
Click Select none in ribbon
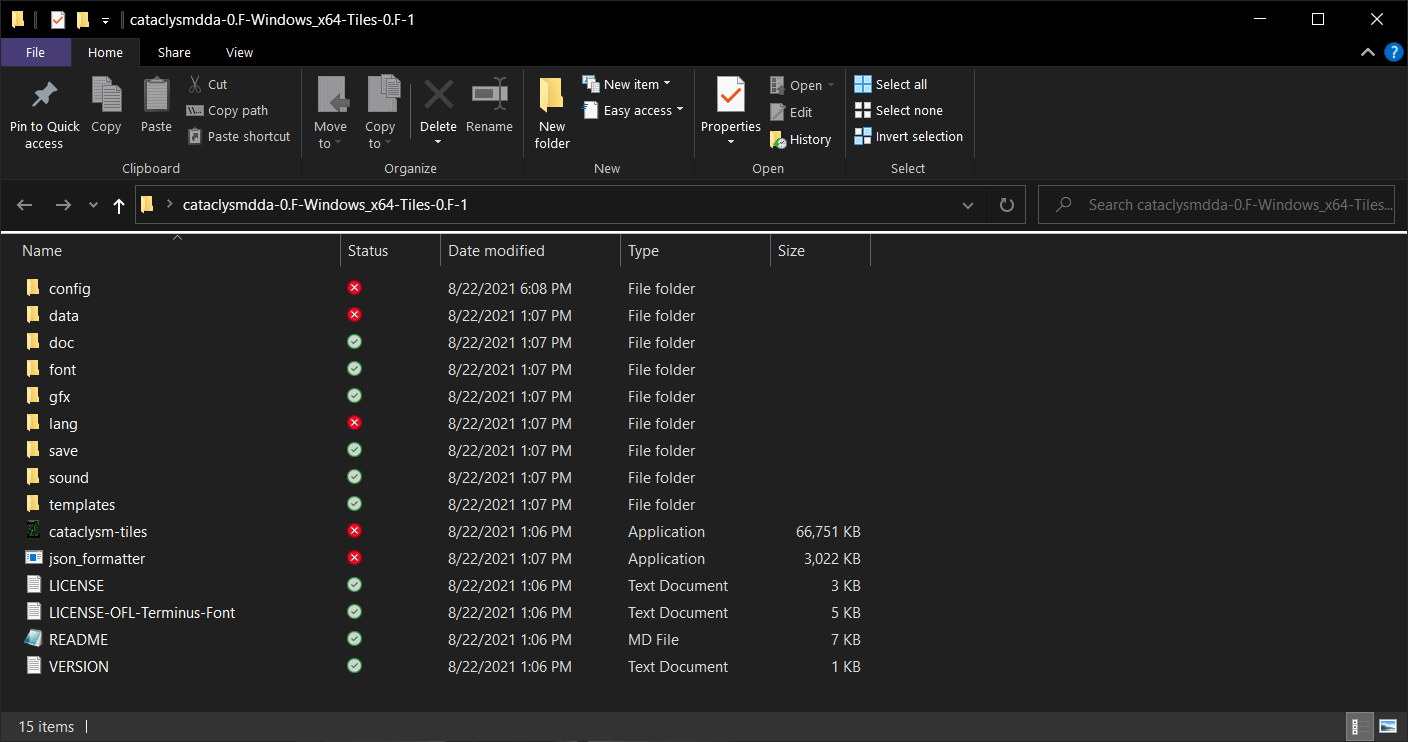(899, 111)
